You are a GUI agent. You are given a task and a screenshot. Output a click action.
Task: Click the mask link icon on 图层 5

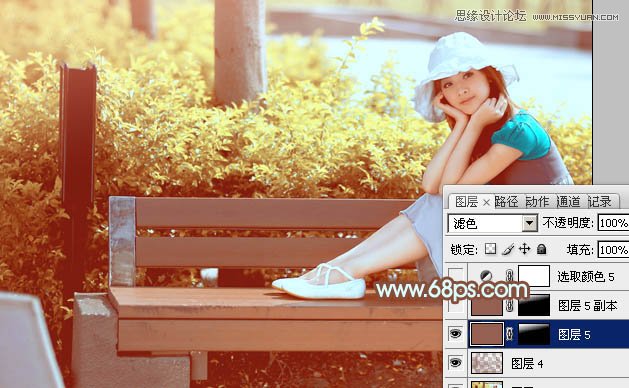pos(509,334)
